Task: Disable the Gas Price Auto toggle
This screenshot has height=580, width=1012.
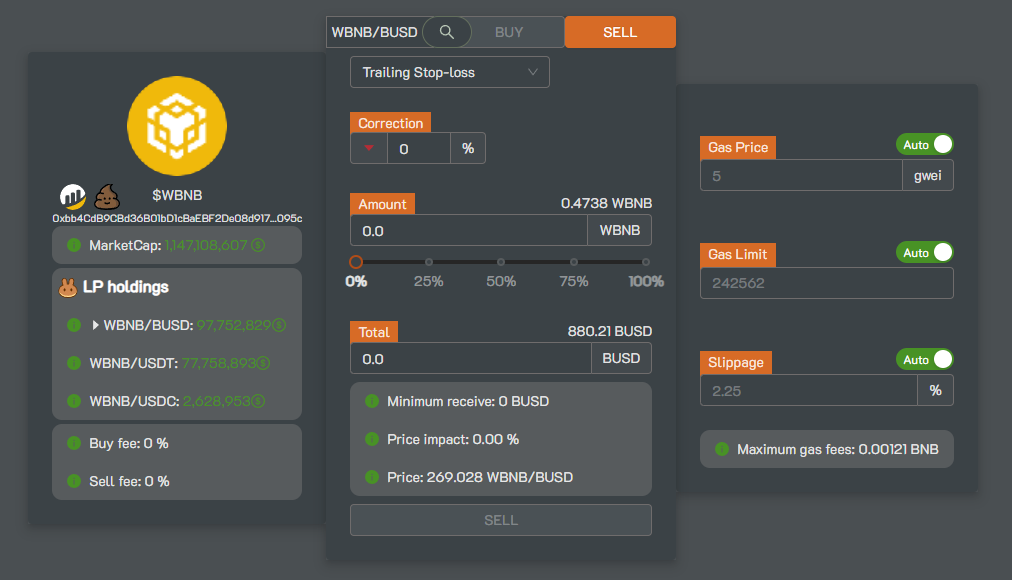Action: [924, 145]
